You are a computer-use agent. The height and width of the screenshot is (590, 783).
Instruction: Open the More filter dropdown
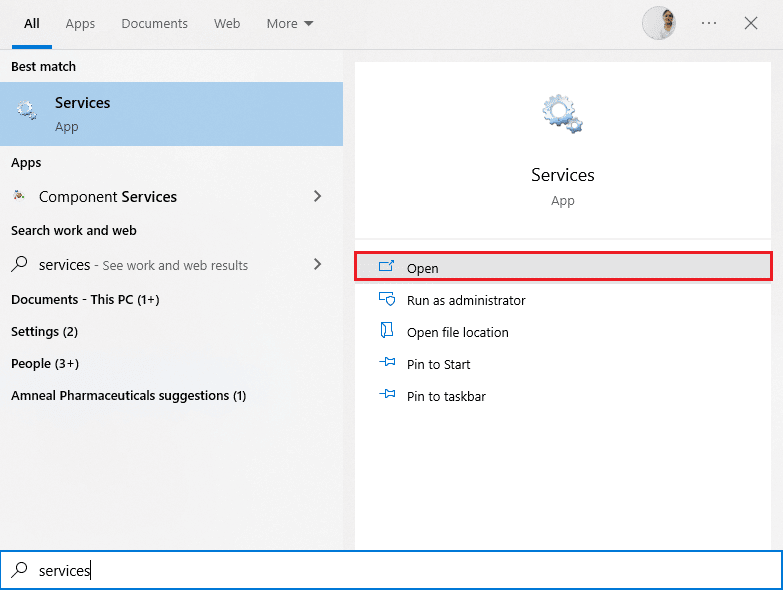tap(290, 23)
